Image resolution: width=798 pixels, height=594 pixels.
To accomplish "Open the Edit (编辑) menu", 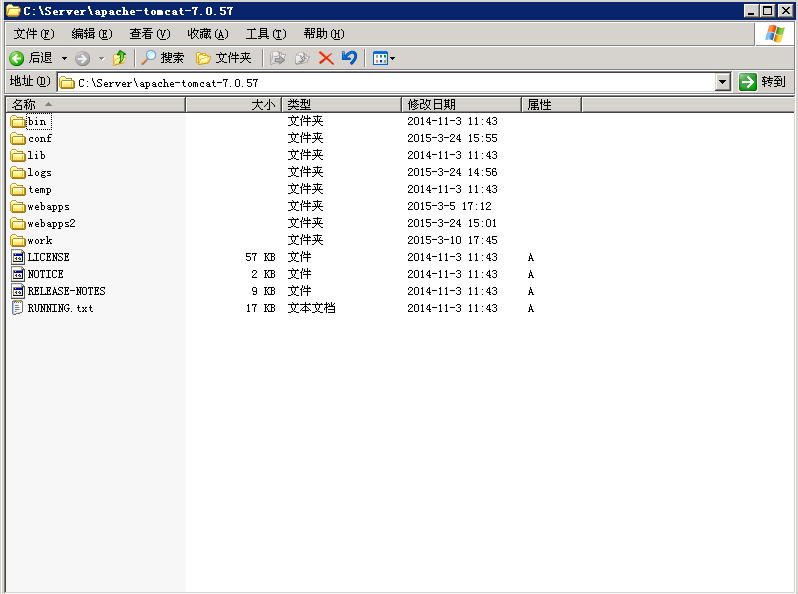I will tap(92, 34).
